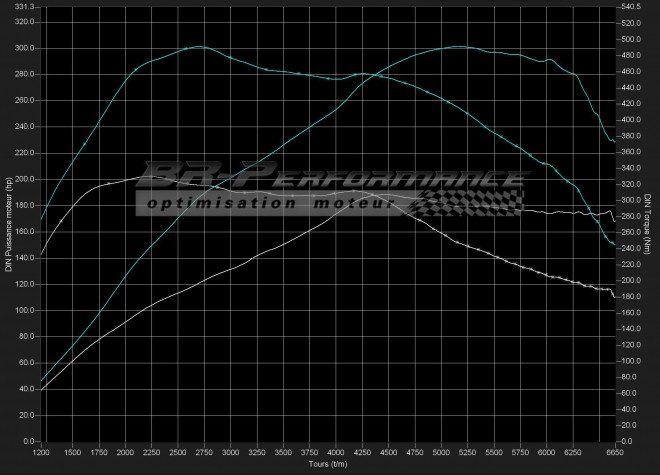Click the 4000 tick on the x-axis
This screenshot has height=475, width=660.
tap(336, 453)
